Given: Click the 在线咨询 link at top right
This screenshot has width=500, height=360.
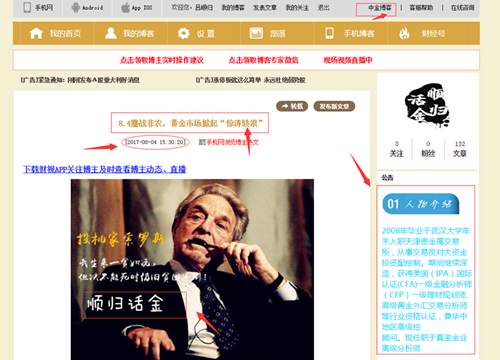Looking at the screenshot, I should (463, 8).
